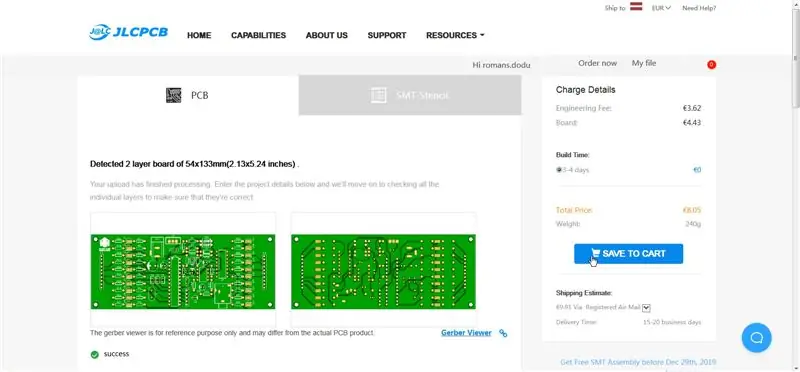Click the JLCPCB logo
The width and height of the screenshot is (800, 372).
pyautogui.click(x=129, y=32)
